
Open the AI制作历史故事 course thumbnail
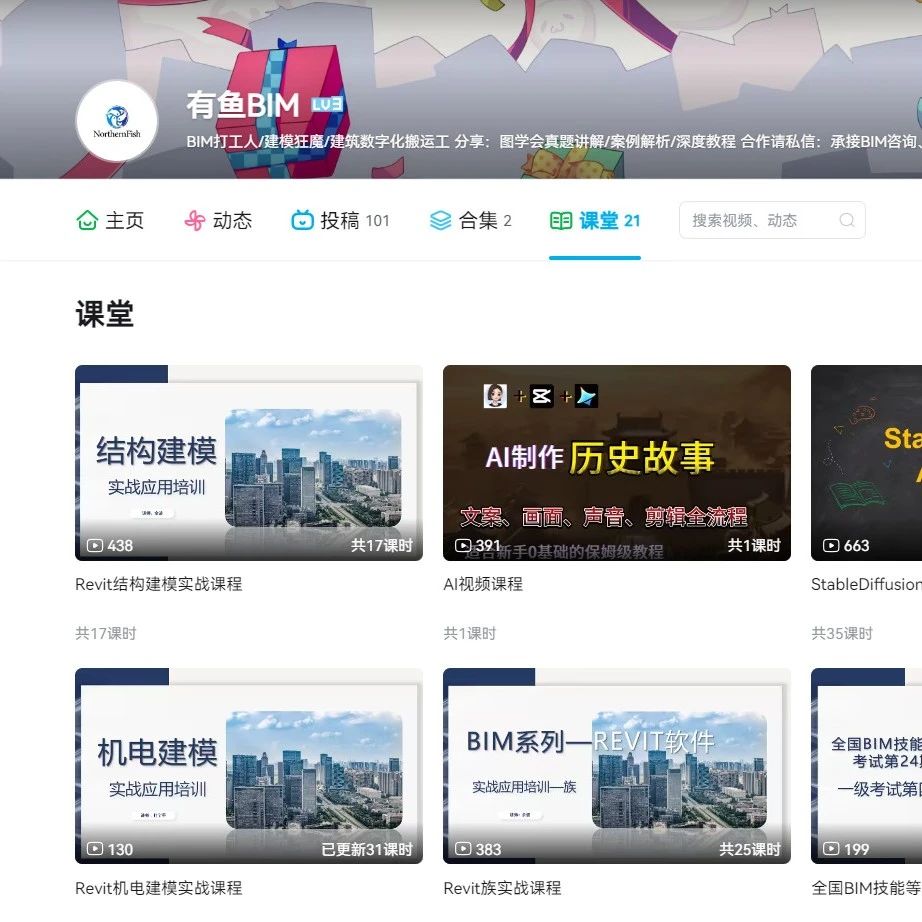[x=617, y=463]
